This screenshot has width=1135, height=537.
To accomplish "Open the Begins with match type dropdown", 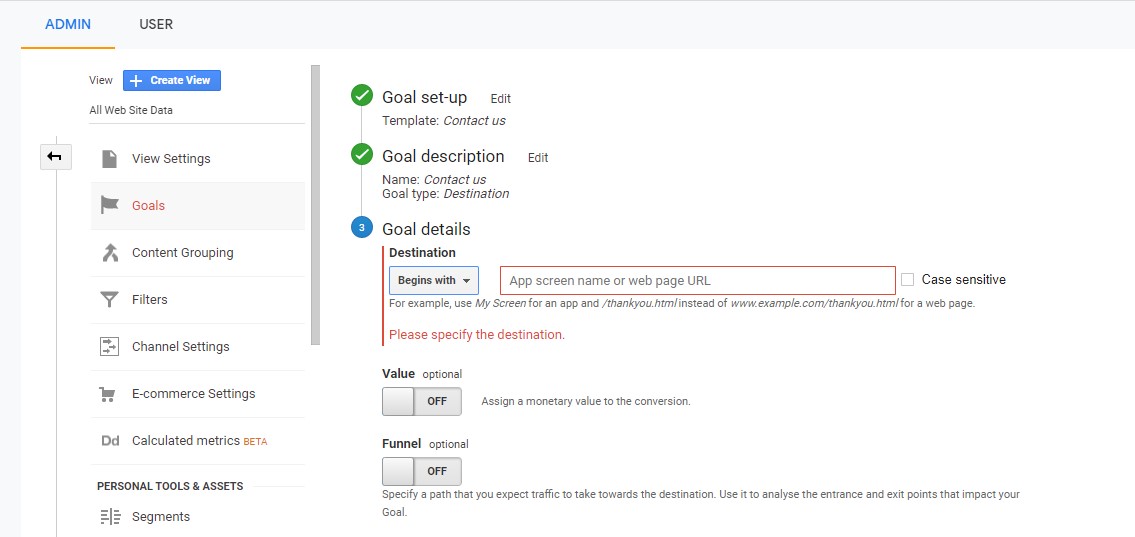I will tap(434, 281).
